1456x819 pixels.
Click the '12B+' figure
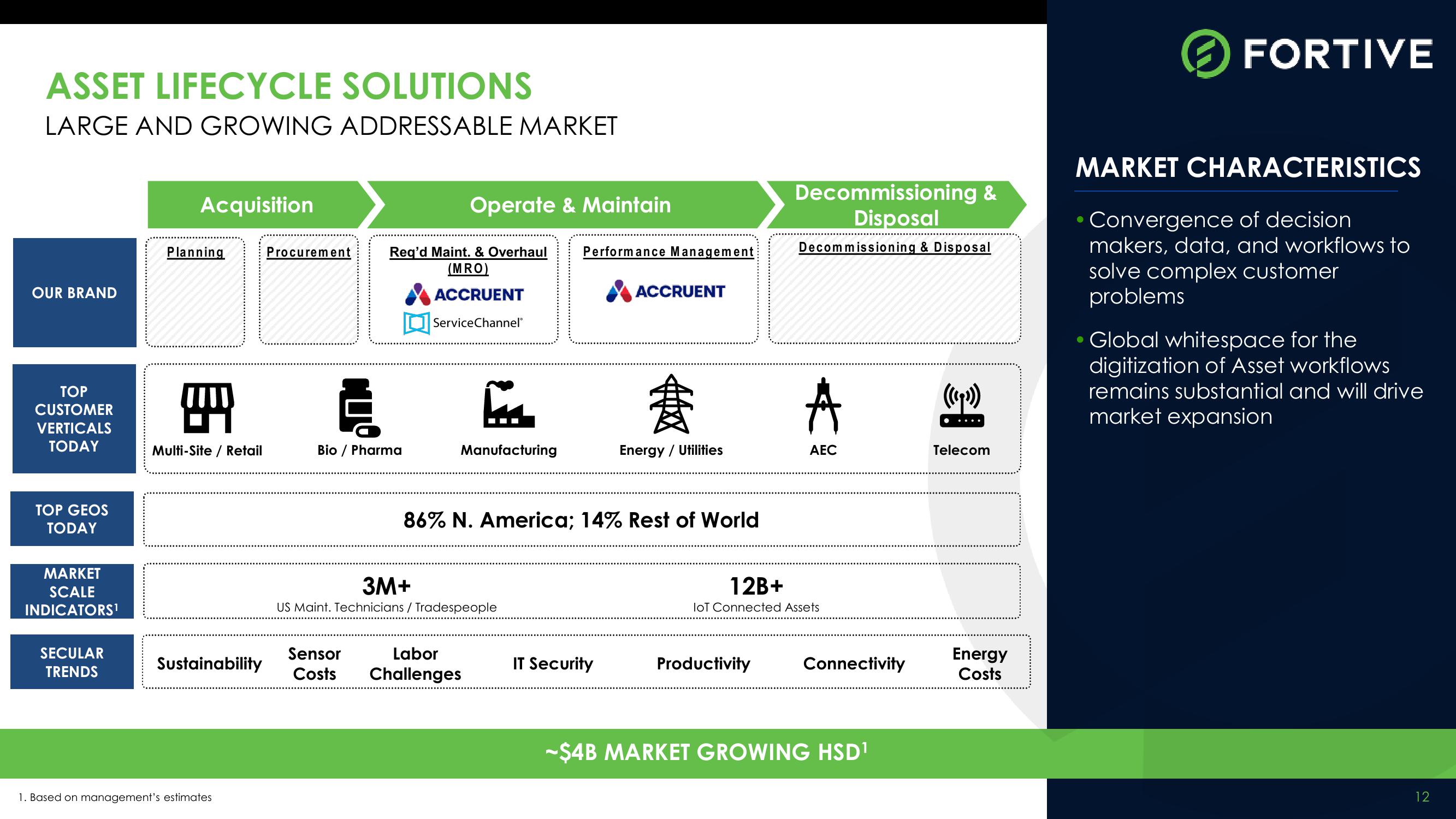[756, 586]
